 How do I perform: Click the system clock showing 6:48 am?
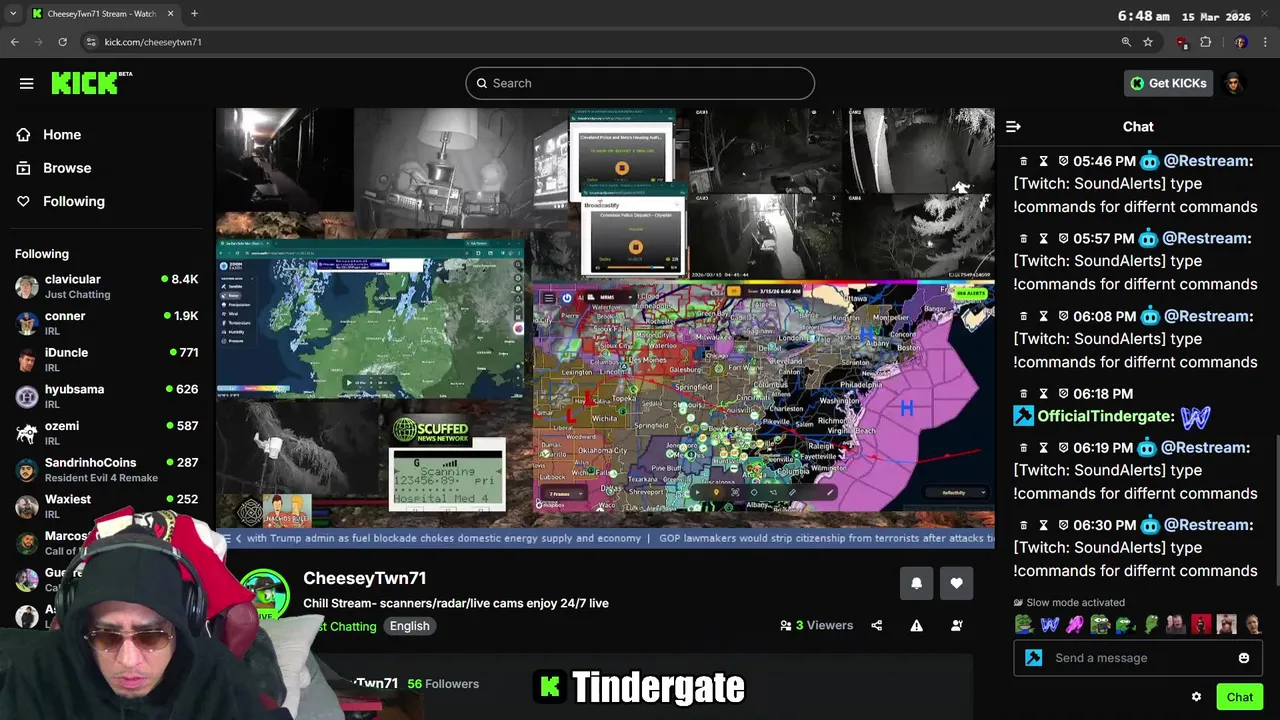pos(1143,16)
